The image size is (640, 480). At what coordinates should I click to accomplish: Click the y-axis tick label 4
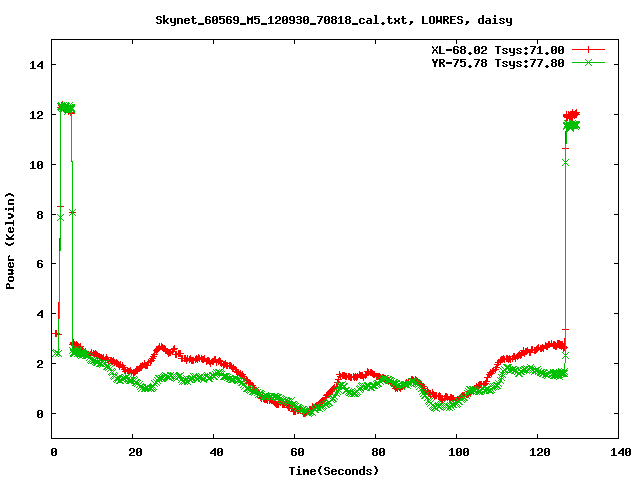pyautogui.click(x=40, y=314)
